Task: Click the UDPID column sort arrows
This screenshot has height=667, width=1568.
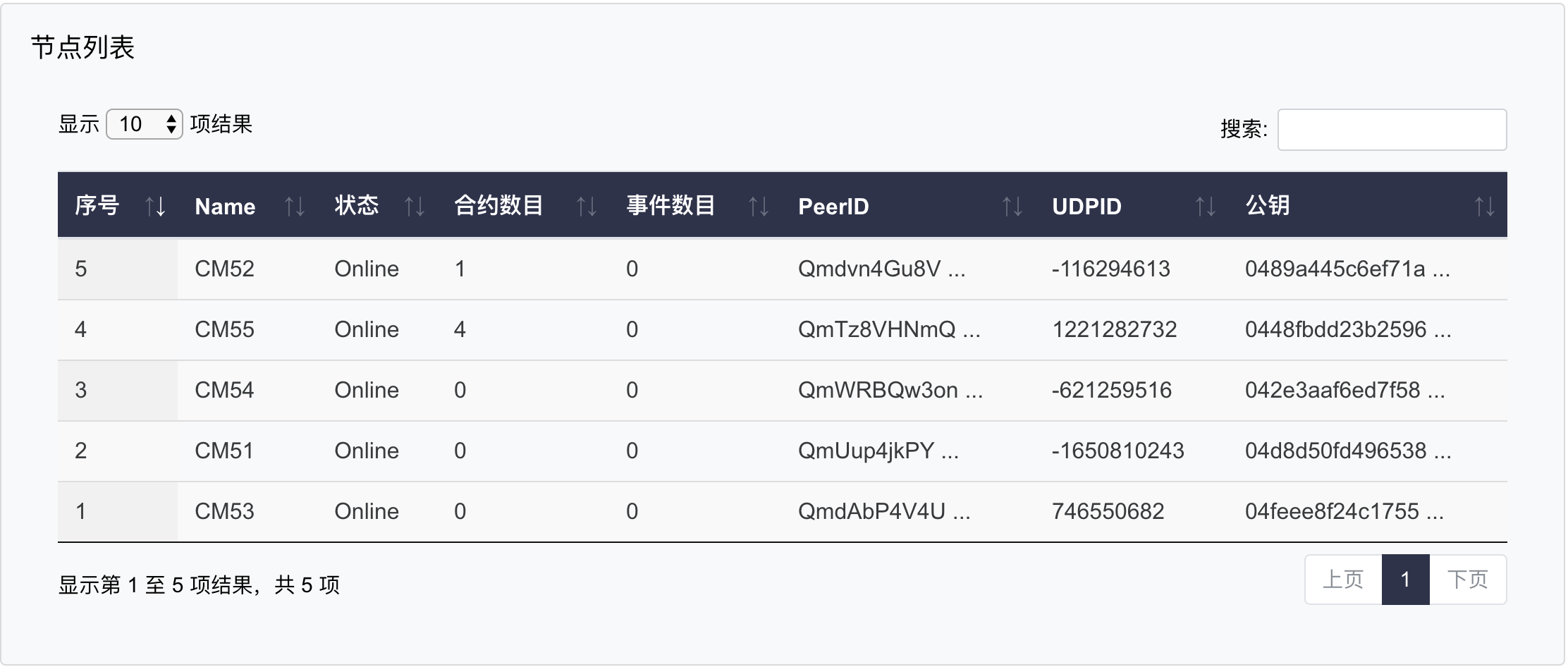Action: 1206,207
